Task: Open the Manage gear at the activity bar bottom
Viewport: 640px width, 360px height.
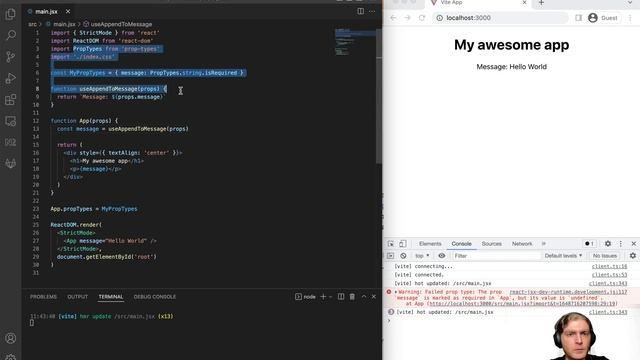Action: 11,357
